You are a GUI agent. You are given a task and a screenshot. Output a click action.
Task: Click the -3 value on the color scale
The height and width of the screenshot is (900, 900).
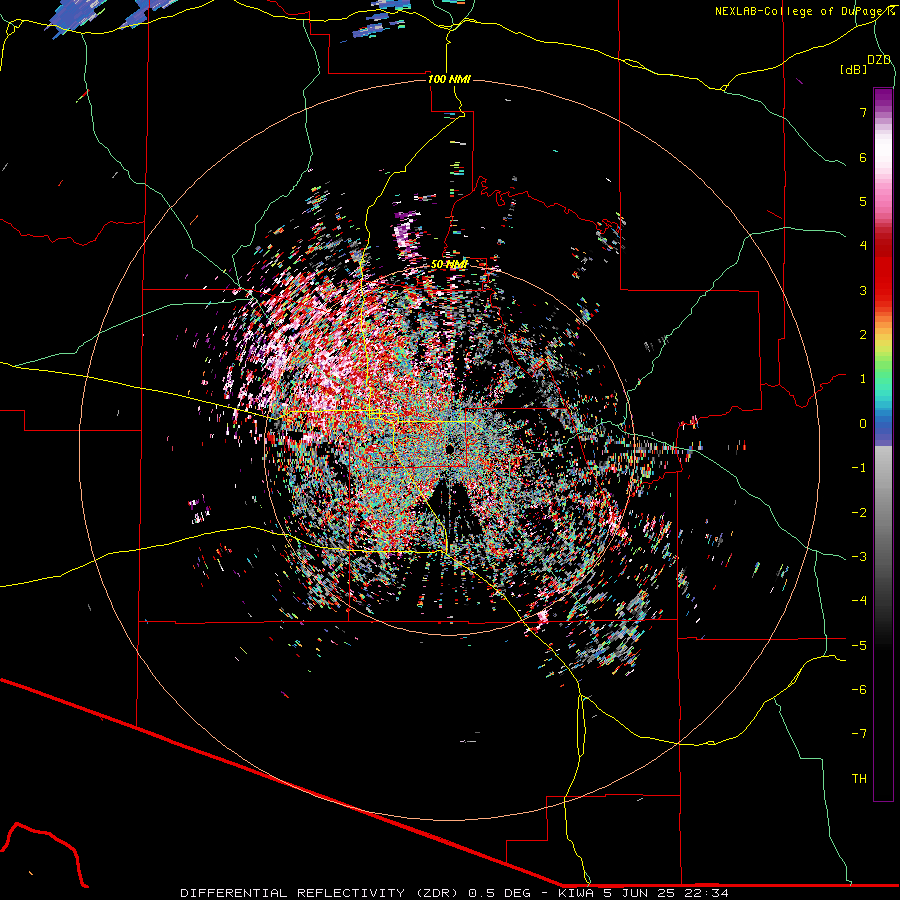[859, 557]
